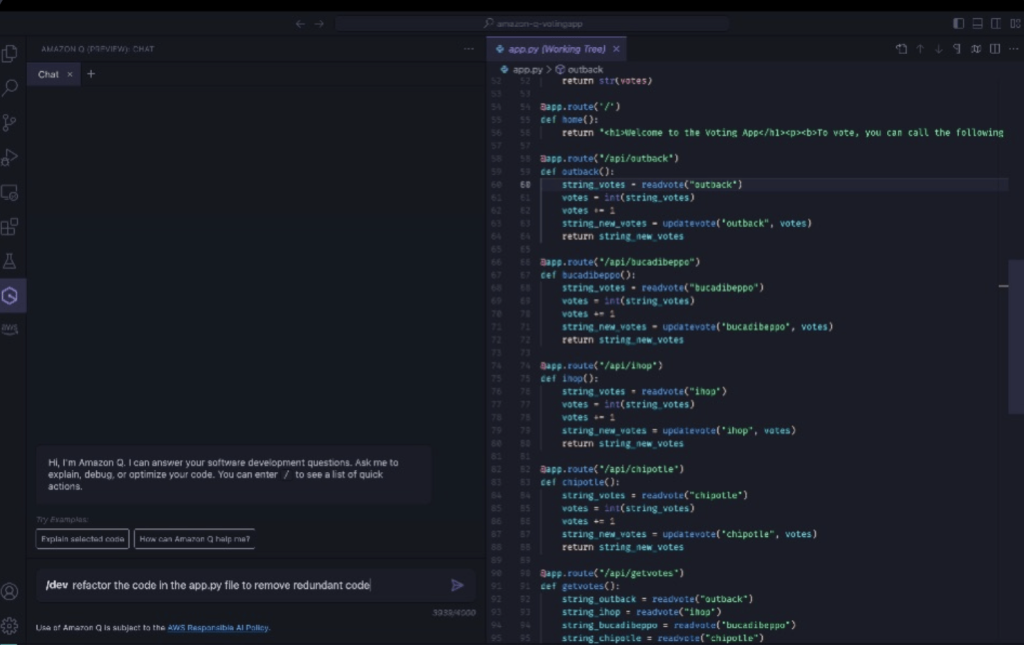This screenshot has width=1024, height=645.
Task: Open the Manage gear settings icon
Action: click(10, 626)
